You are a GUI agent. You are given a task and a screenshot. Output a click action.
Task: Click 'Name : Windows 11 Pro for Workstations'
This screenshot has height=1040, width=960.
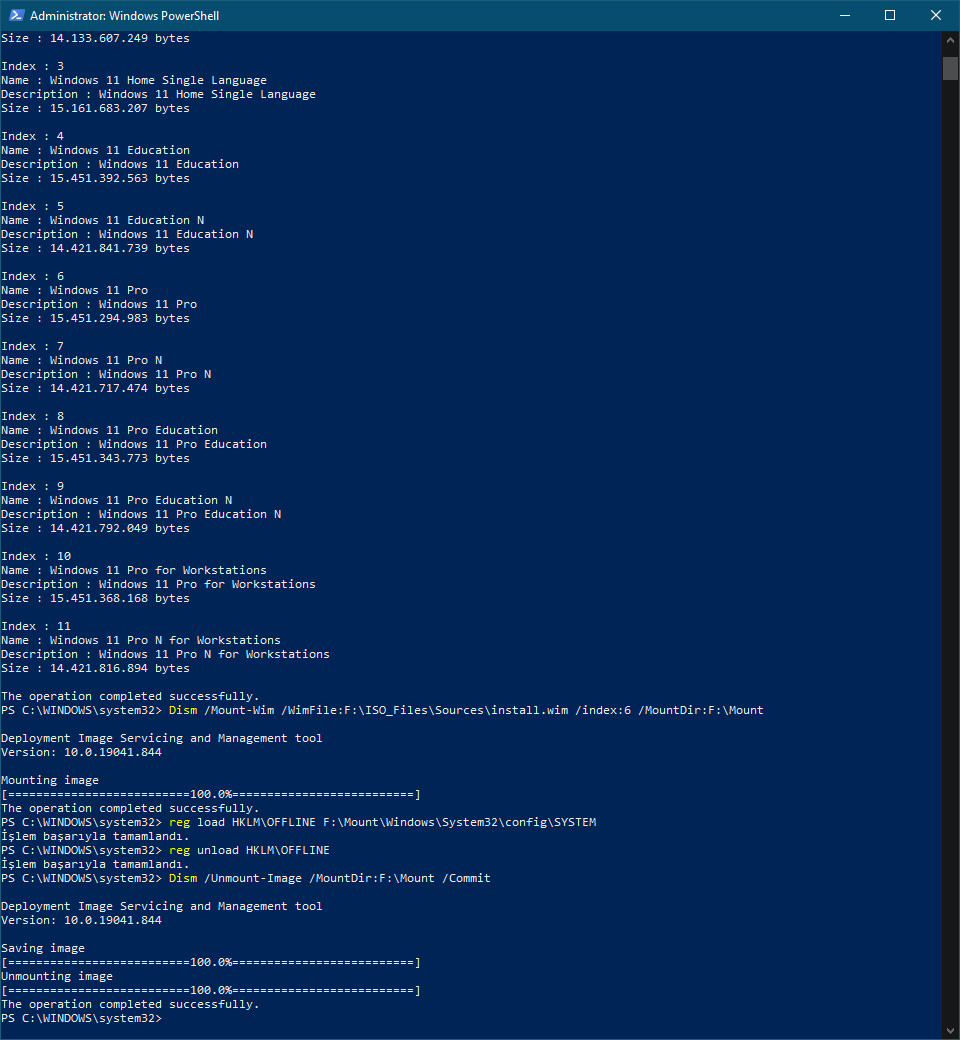coord(134,570)
